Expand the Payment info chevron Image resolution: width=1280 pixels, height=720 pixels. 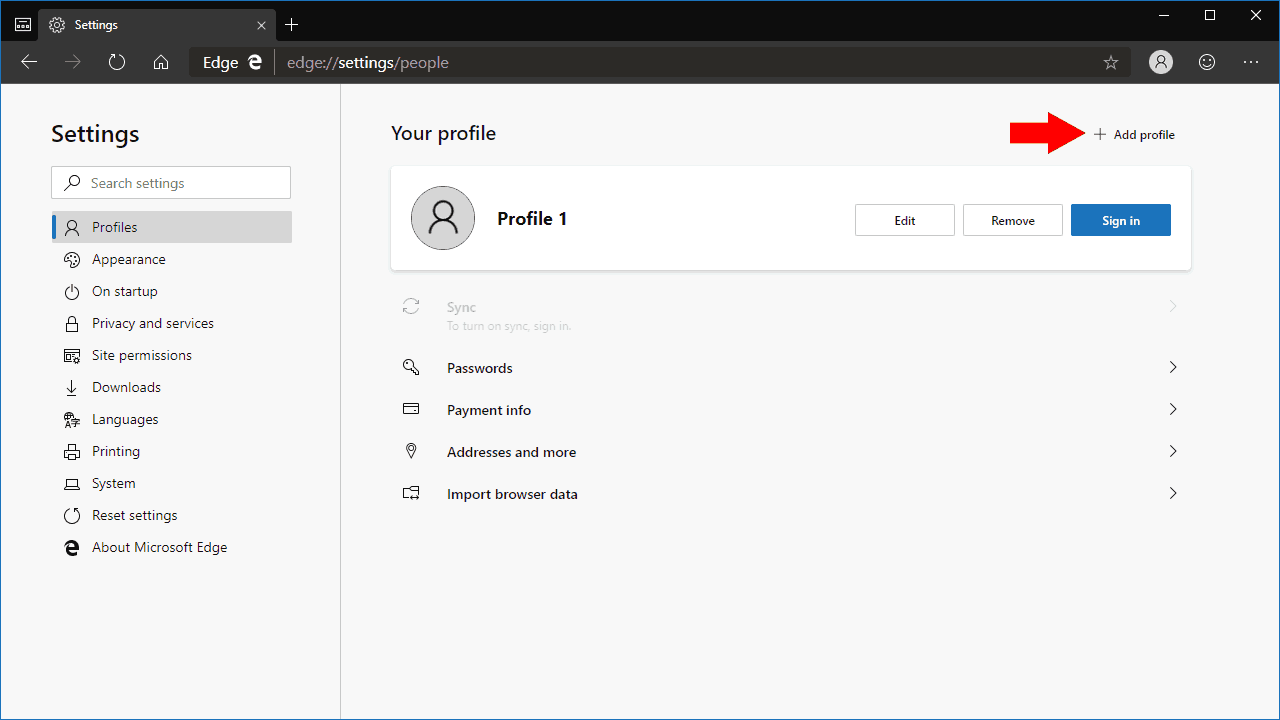coord(1173,409)
